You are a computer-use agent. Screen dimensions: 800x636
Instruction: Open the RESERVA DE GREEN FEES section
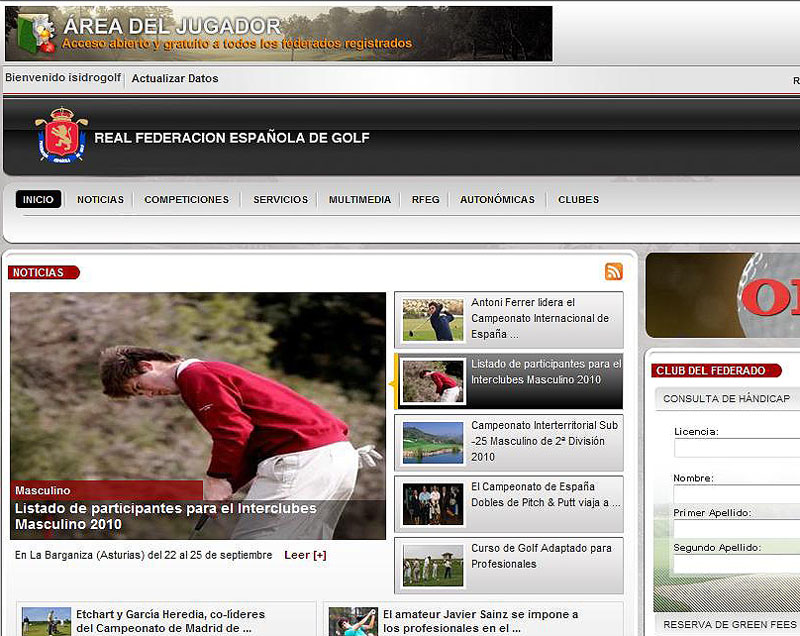(x=730, y=625)
